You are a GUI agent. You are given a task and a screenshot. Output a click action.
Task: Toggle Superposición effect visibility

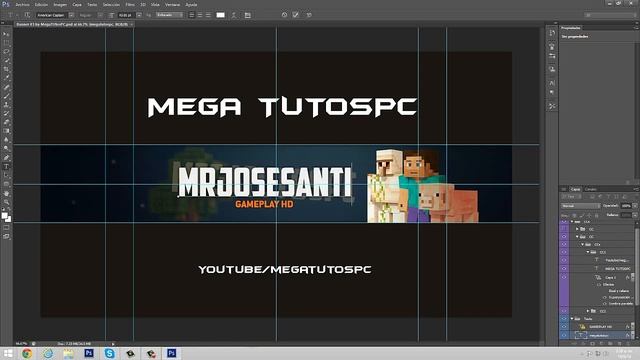coord(605,298)
